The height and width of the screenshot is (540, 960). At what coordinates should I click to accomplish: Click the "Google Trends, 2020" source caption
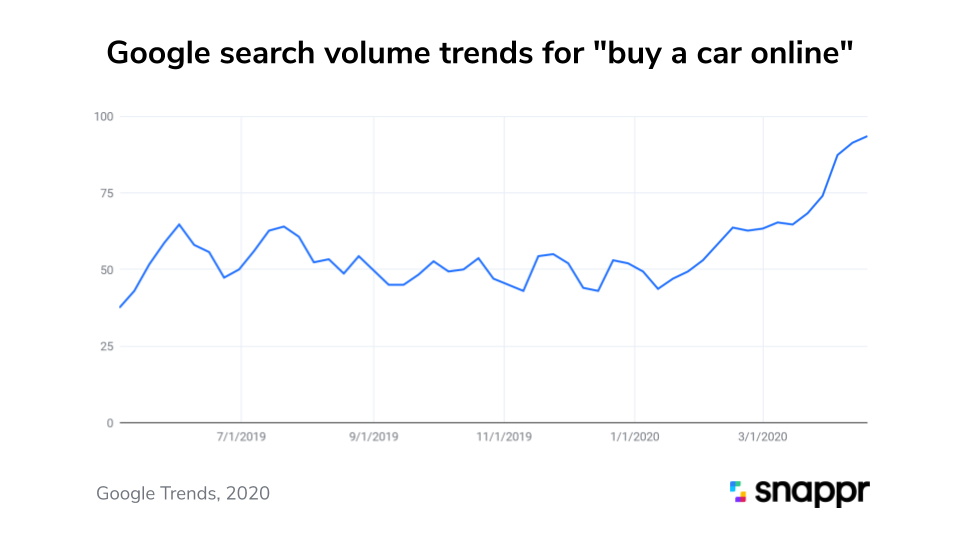183,493
